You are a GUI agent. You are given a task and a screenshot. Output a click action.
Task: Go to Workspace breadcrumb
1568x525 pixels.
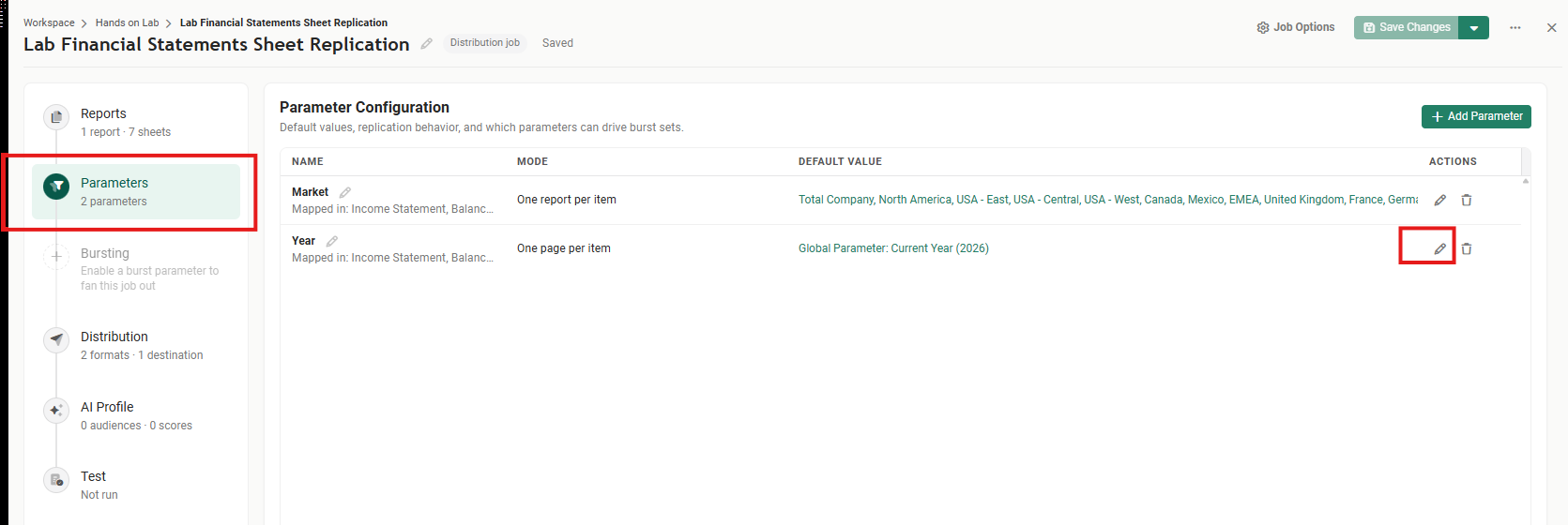pos(49,22)
